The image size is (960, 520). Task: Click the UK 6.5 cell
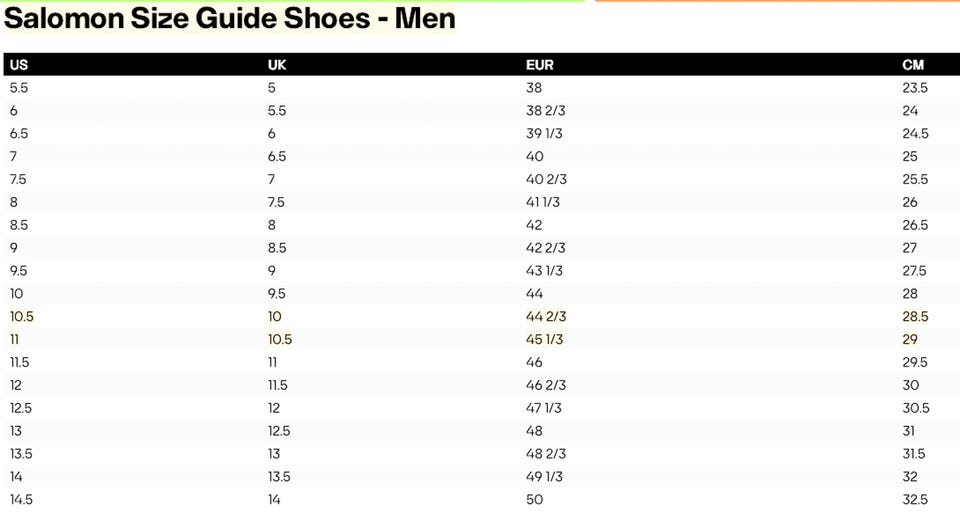coord(277,156)
